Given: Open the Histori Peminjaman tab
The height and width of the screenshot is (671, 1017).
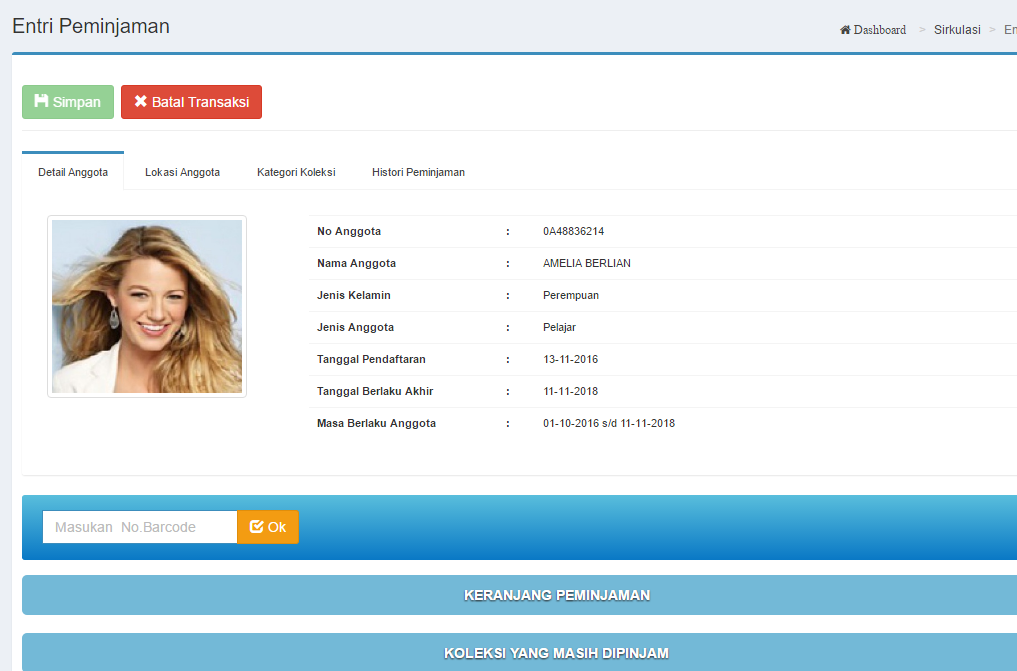Looking at the screenshot, I should 418,172.
